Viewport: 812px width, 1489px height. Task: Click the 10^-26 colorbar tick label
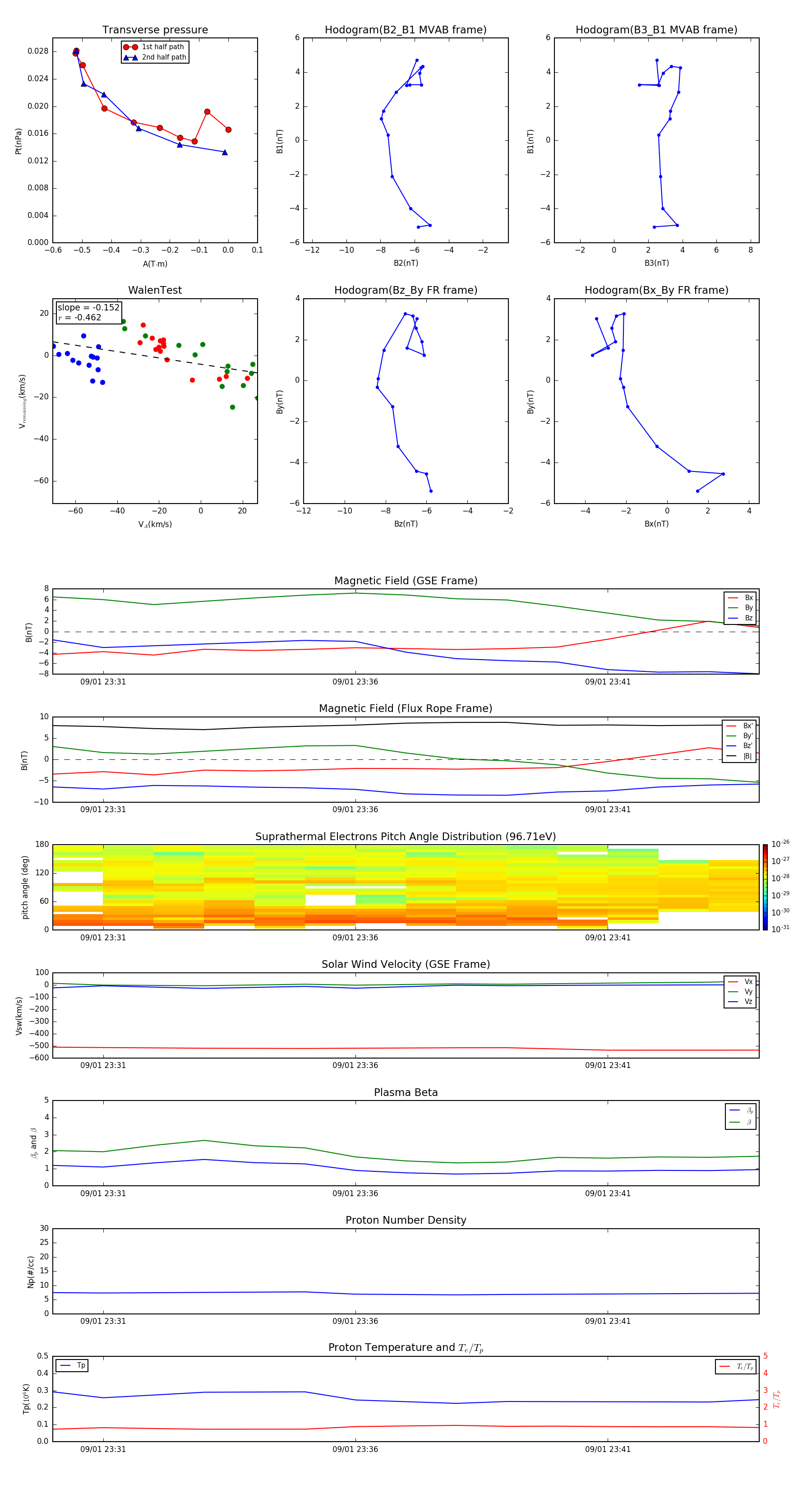tap(780, 844)
